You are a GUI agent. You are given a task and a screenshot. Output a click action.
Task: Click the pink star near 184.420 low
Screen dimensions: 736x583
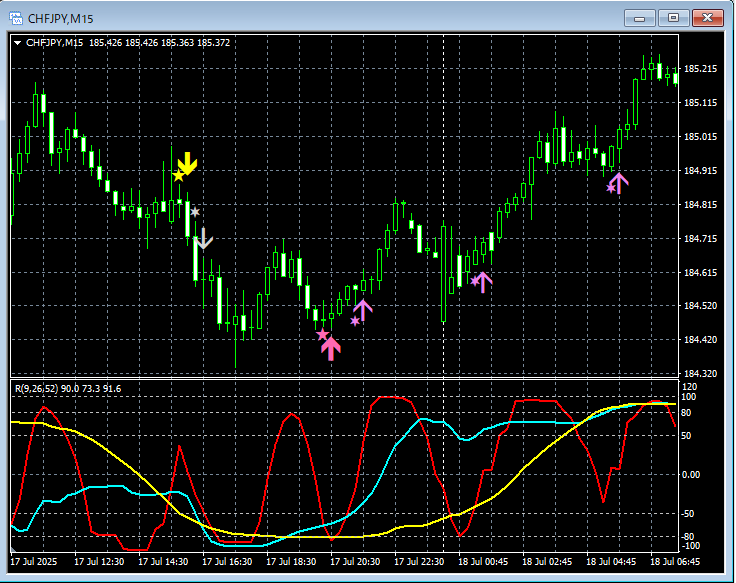[x=322, y=335]
